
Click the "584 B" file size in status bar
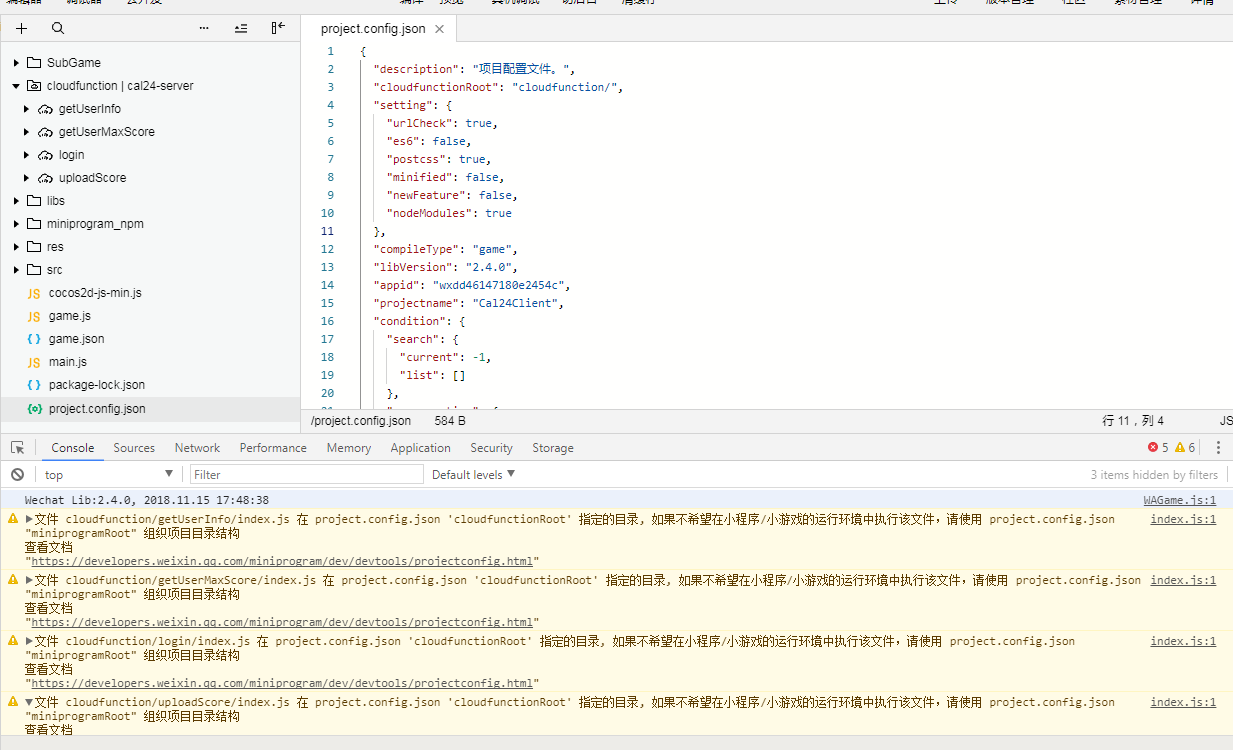coord(450,421)
